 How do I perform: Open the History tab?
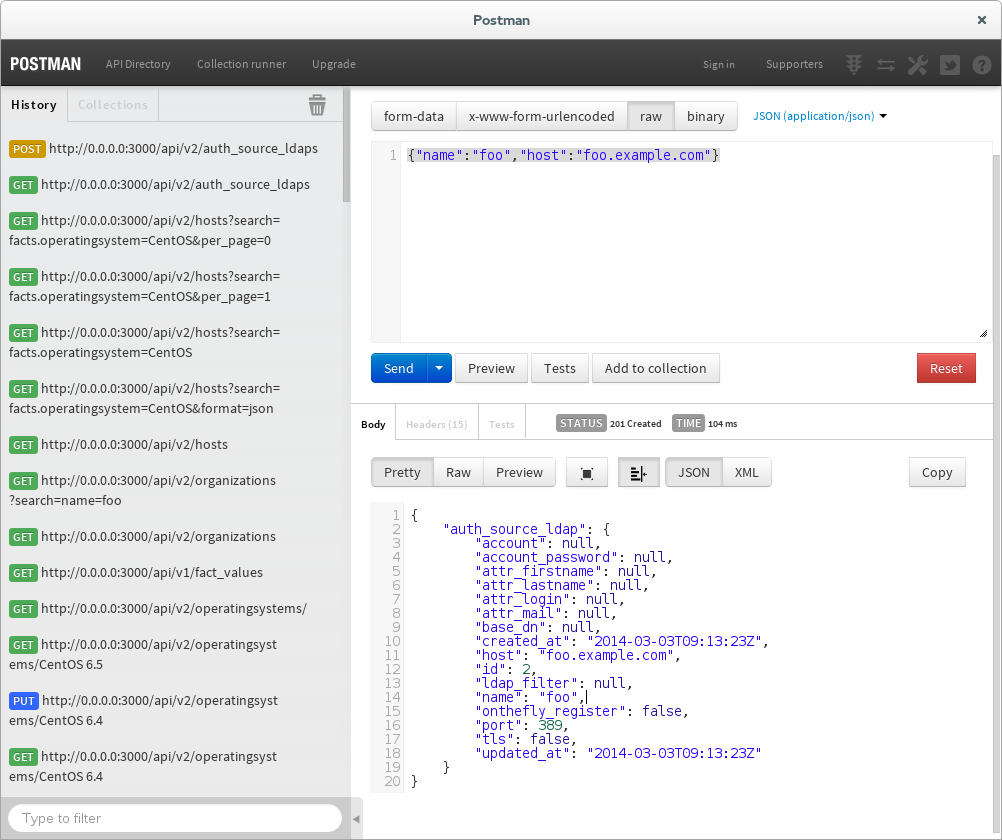pos(34,104)
